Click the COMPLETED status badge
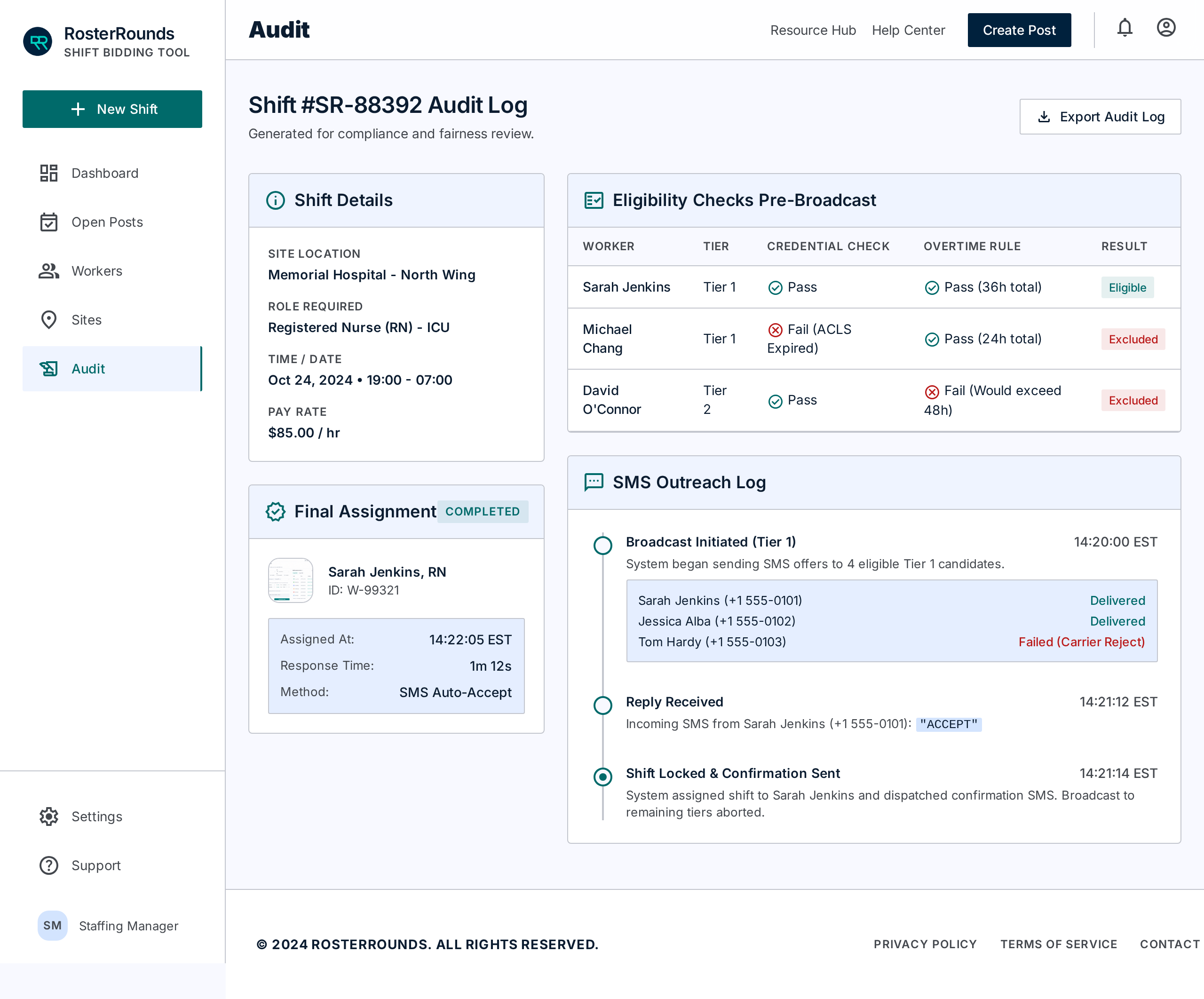 (482, 512)
